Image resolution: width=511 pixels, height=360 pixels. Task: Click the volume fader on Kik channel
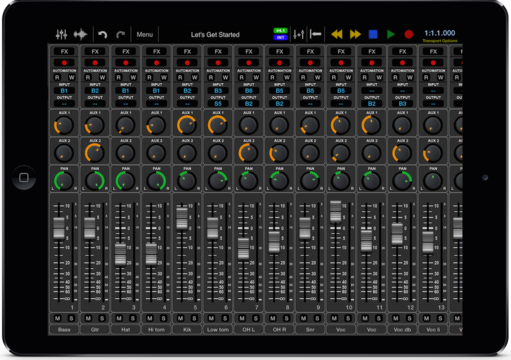pos(182,218)
